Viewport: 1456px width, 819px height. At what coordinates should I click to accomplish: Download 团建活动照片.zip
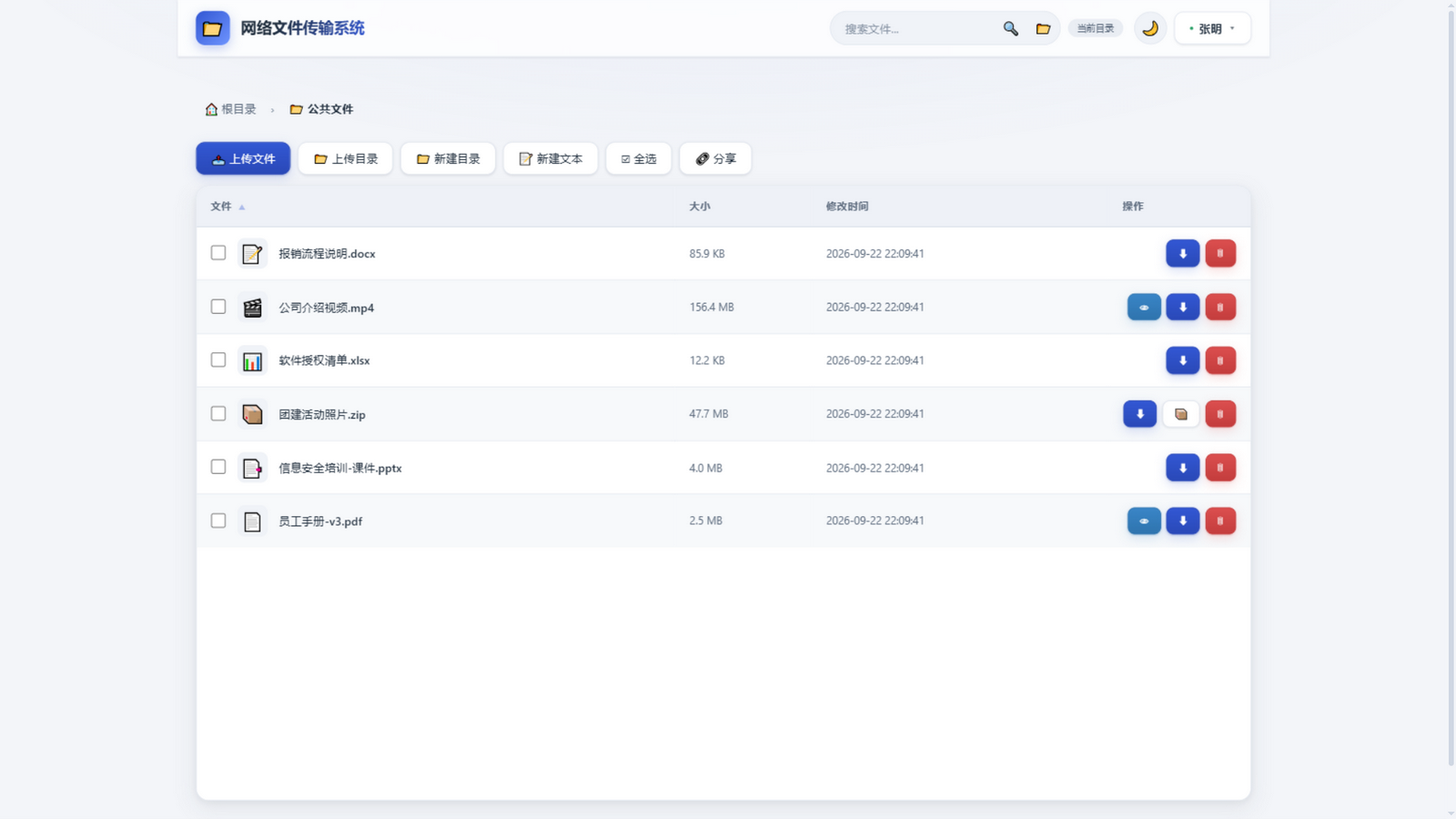1139,414
